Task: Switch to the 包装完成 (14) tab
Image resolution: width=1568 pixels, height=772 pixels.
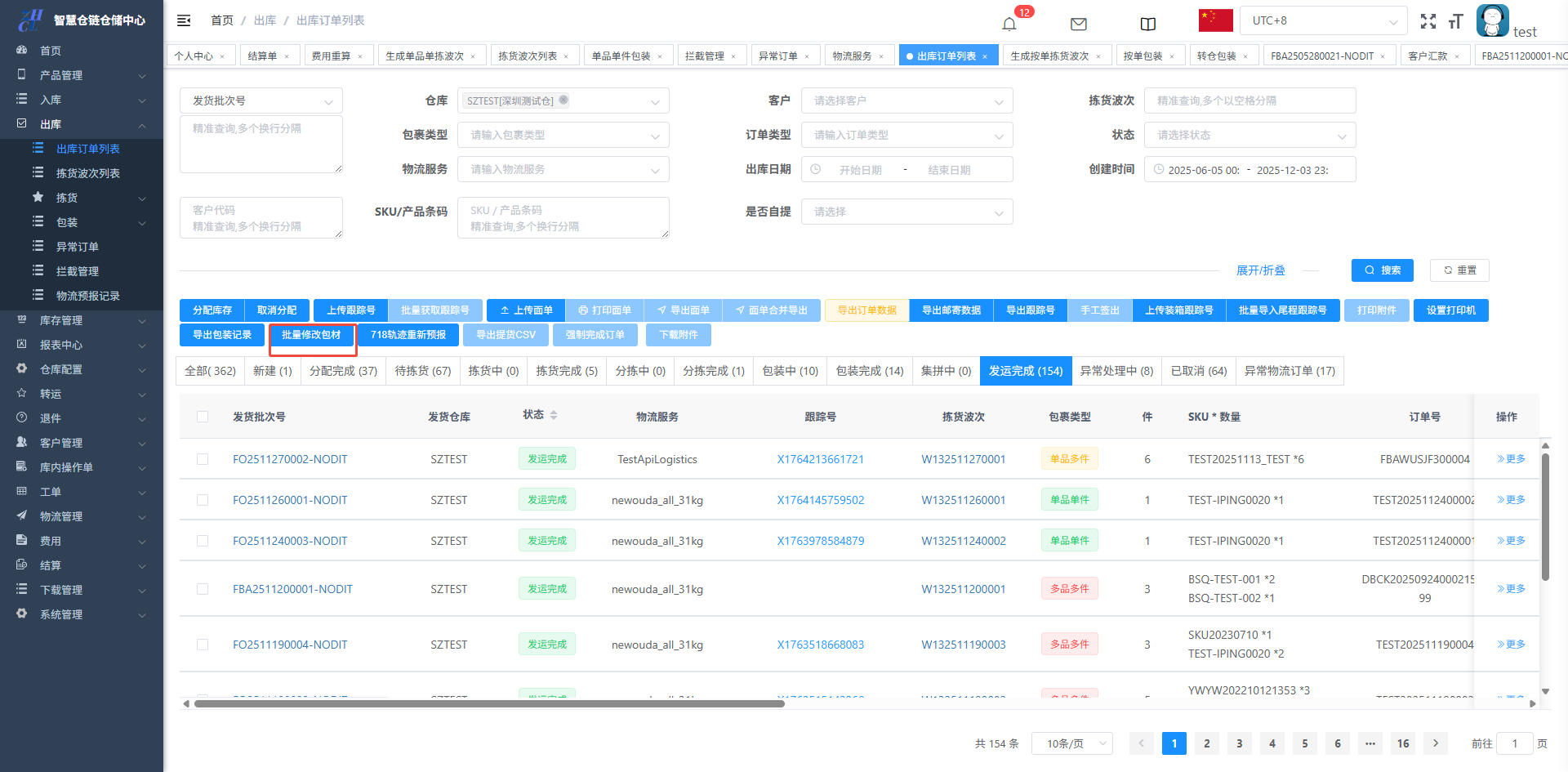Action: [x=869, y=371]
